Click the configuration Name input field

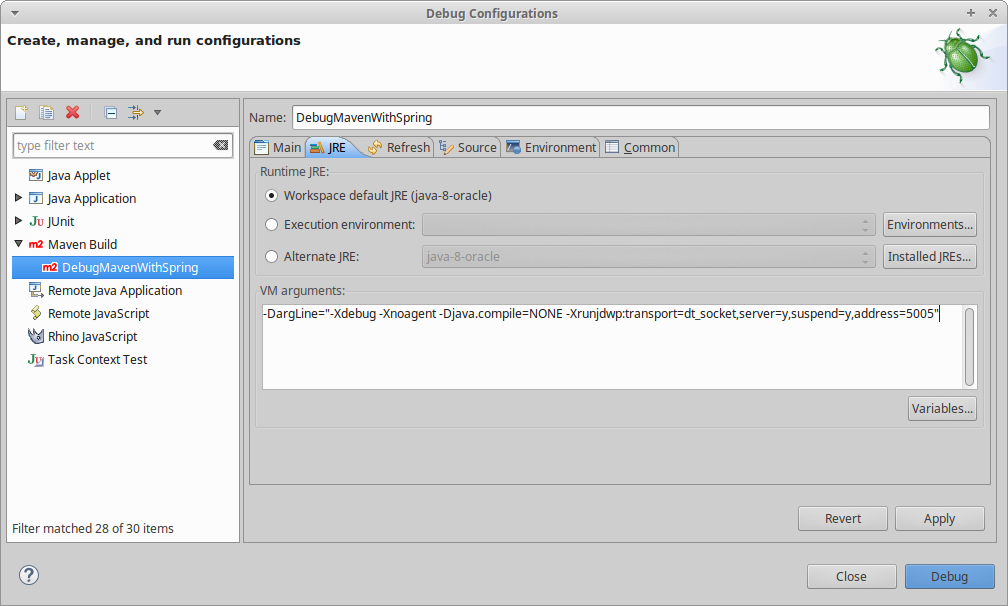coord(640,117)
